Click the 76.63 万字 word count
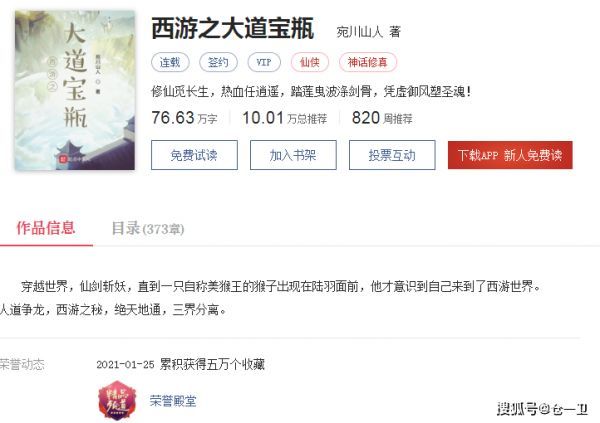600x423 pixels. pos(184,118)
